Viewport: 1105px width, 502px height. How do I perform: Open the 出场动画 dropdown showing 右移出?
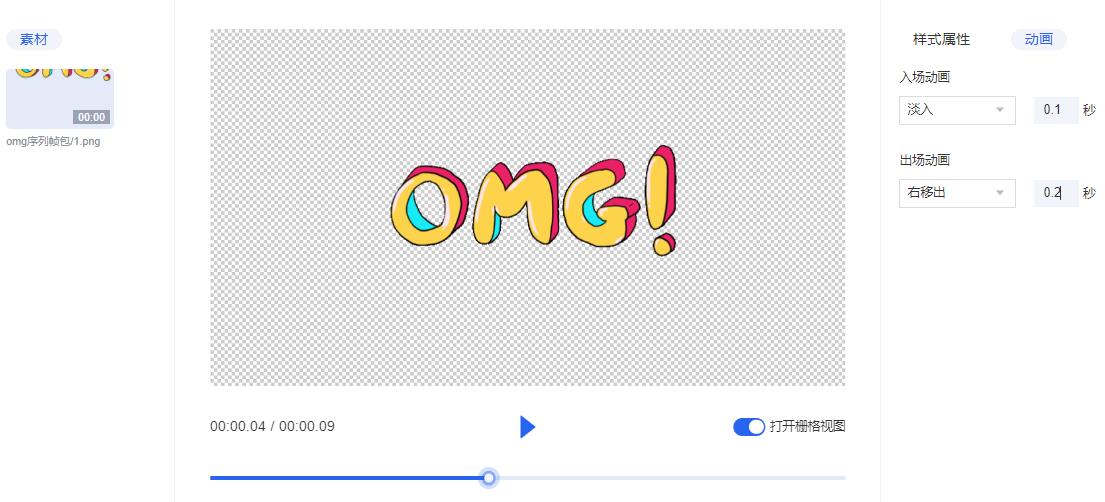[x=957, y=192]
